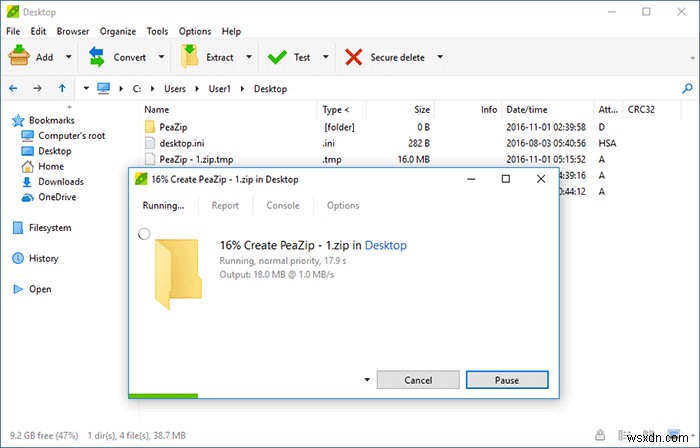This screenshot has width=700, height=448.
Task: Open the OneDrive bookmark
Action: click(x=49, y=197)
